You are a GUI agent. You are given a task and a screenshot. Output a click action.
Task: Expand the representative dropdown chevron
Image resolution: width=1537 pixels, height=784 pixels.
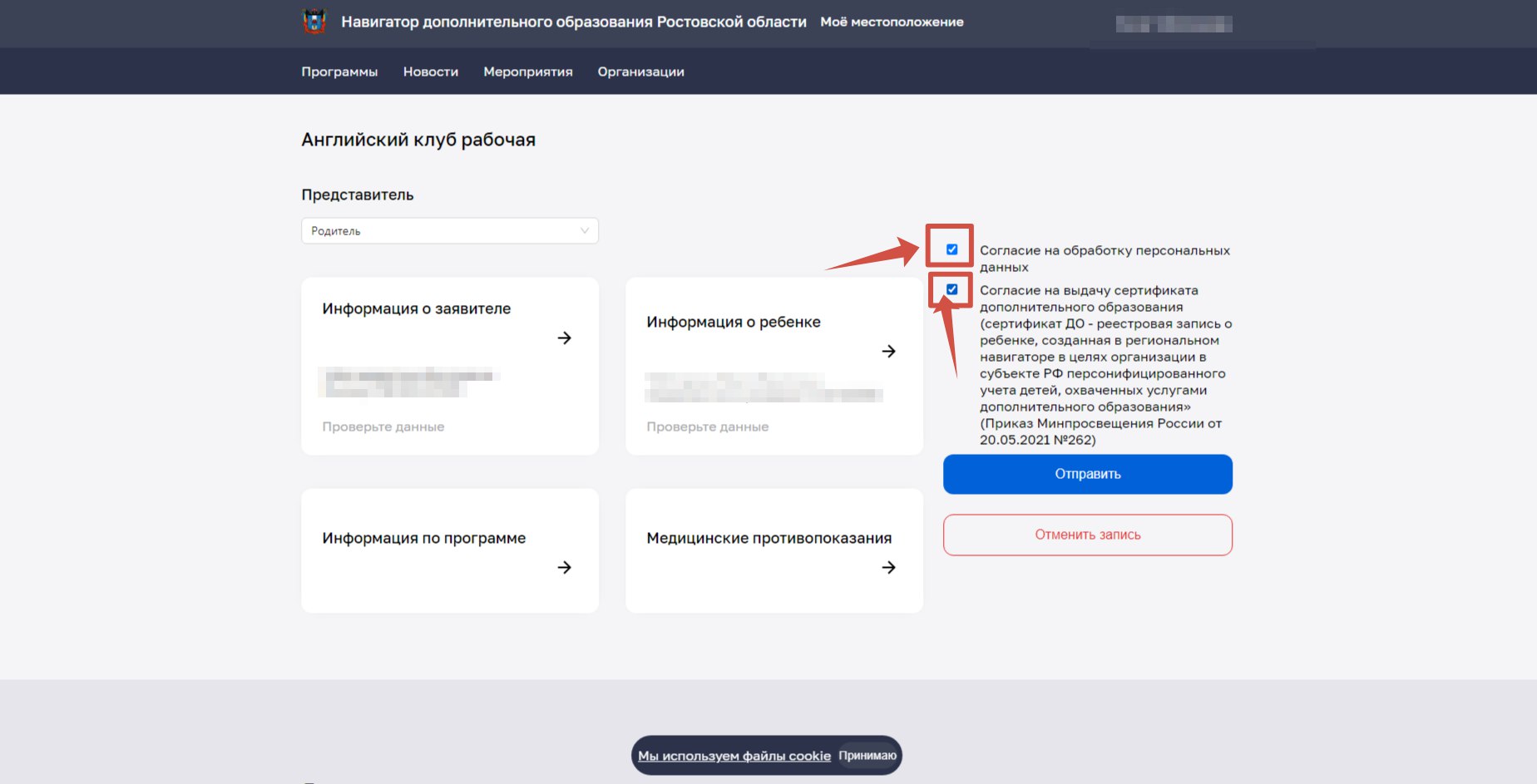click(585, 231)
